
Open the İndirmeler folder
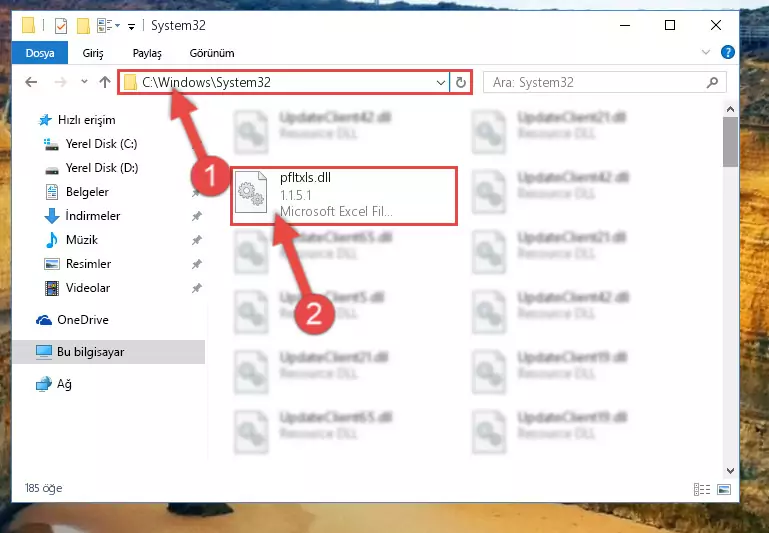[93, 216]
